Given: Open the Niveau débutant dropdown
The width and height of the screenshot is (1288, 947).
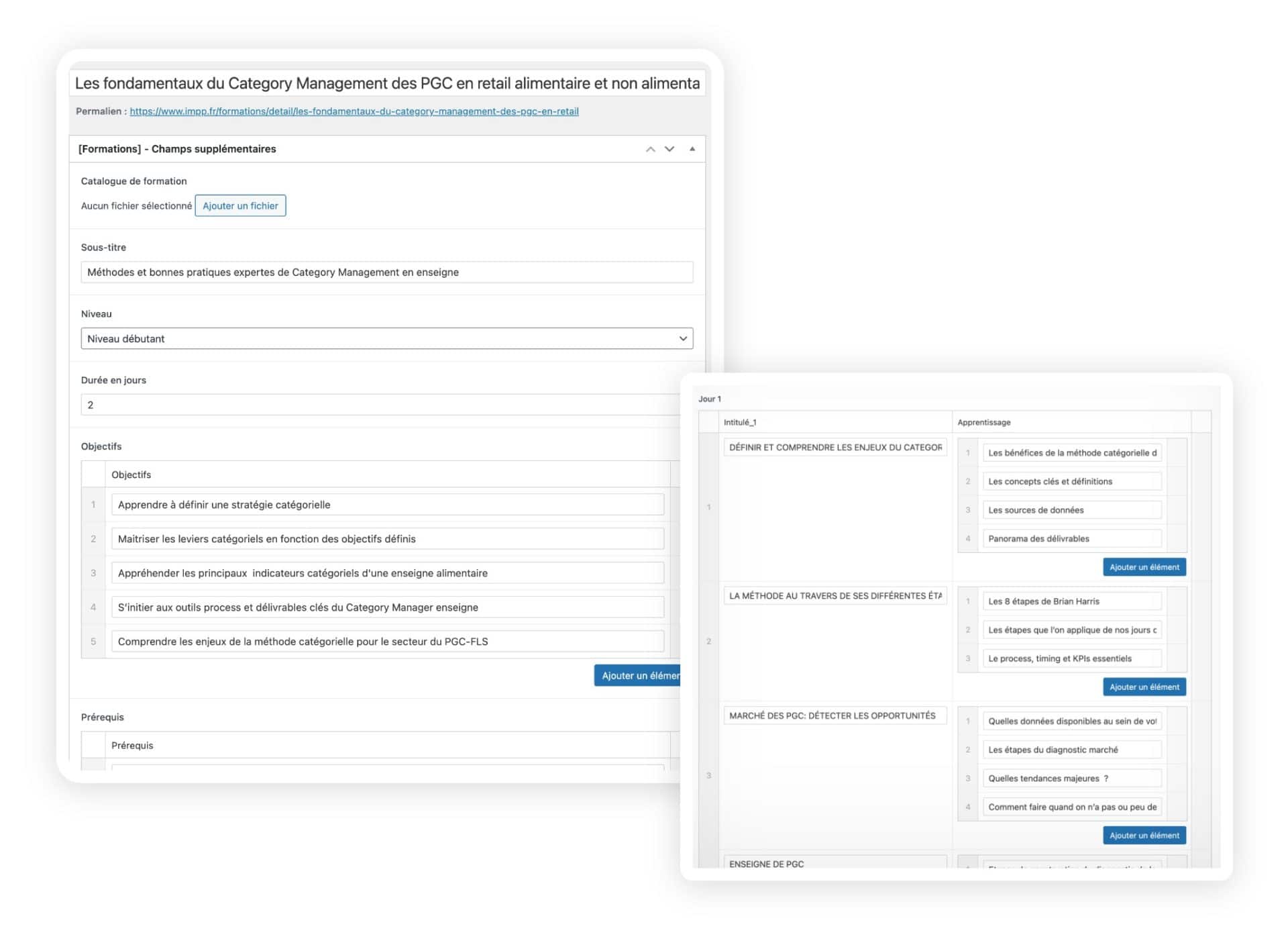Looking at the screenshot, I should pyautogui.click(x=386, y=338).
